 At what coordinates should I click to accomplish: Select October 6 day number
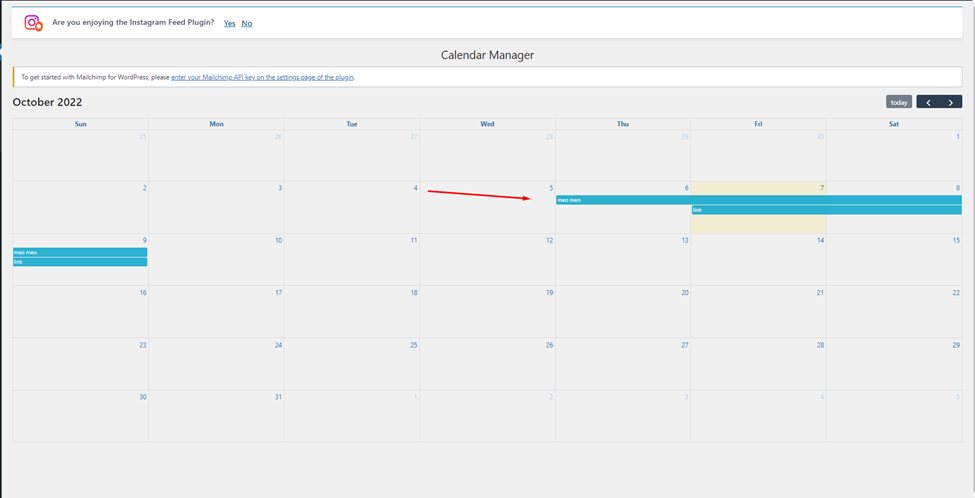(686, 188)
